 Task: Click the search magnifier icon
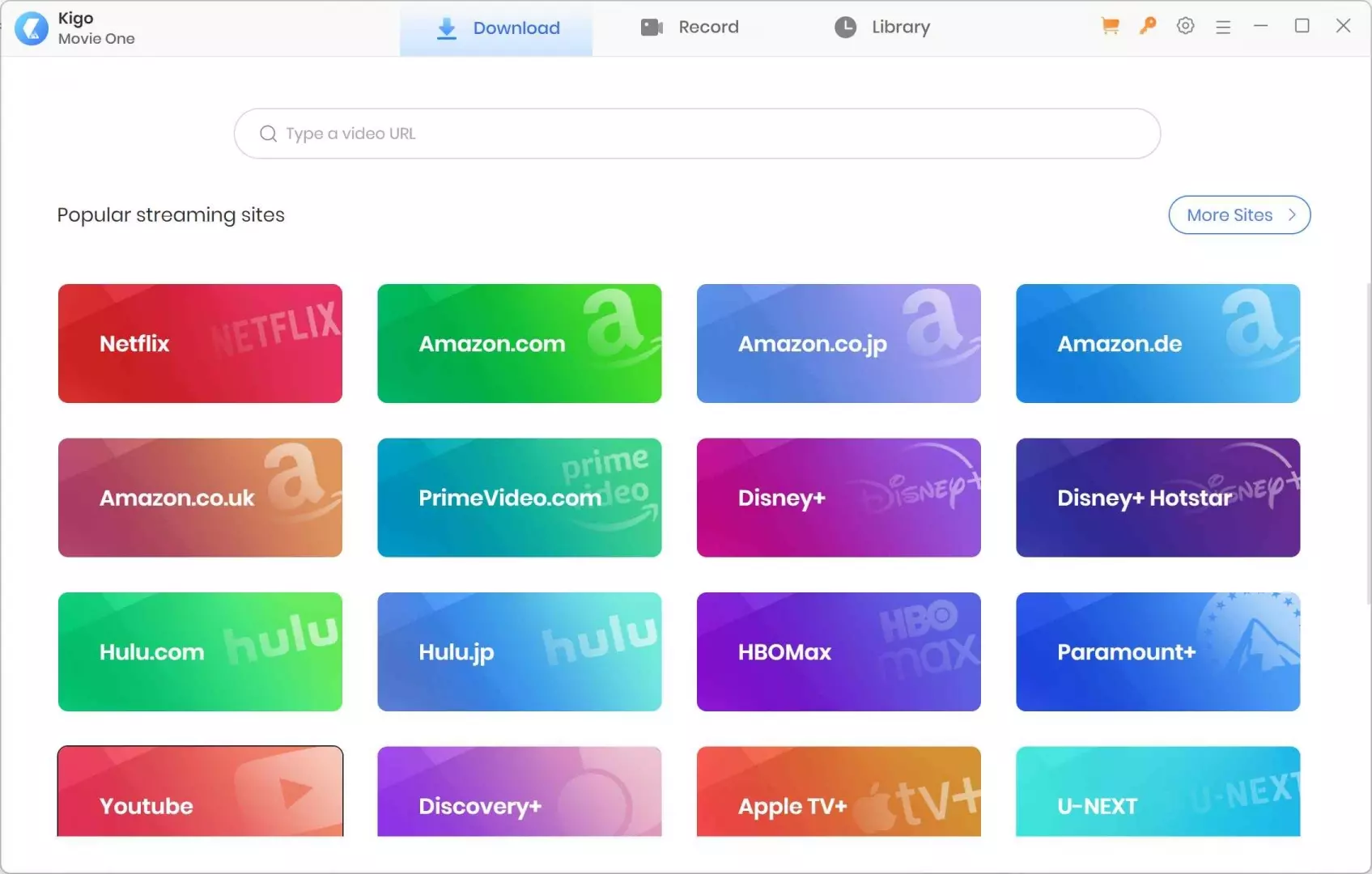click(x=268, y=134)
